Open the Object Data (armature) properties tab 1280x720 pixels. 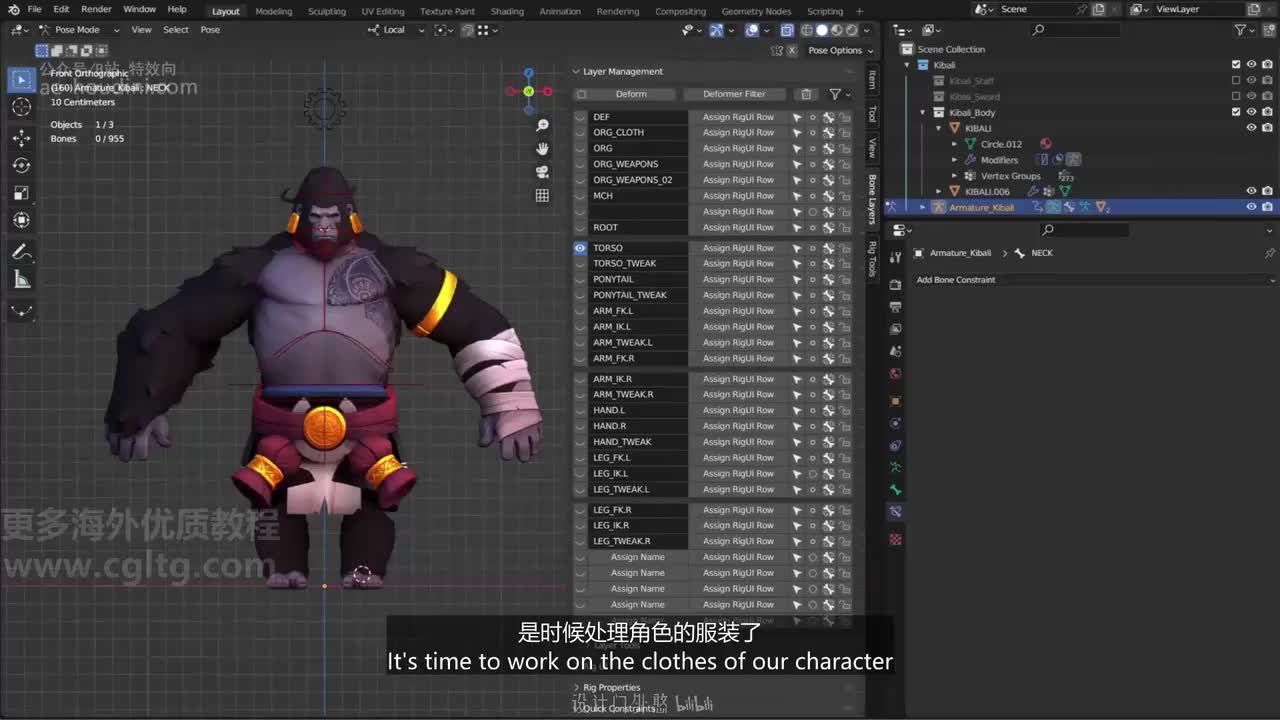coord(895,467)
